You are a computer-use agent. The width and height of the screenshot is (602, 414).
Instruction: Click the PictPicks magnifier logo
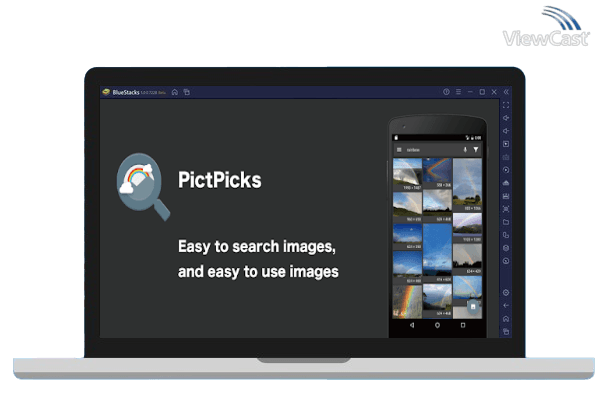pos(143,187)
